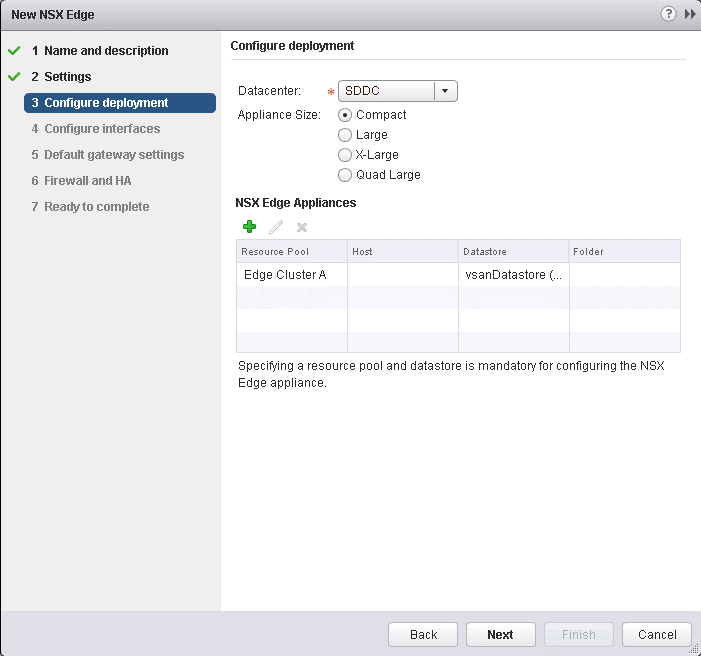The image size is (701, 656).
Task: Select step 3 Configure deployment
Action: [106, 103]
